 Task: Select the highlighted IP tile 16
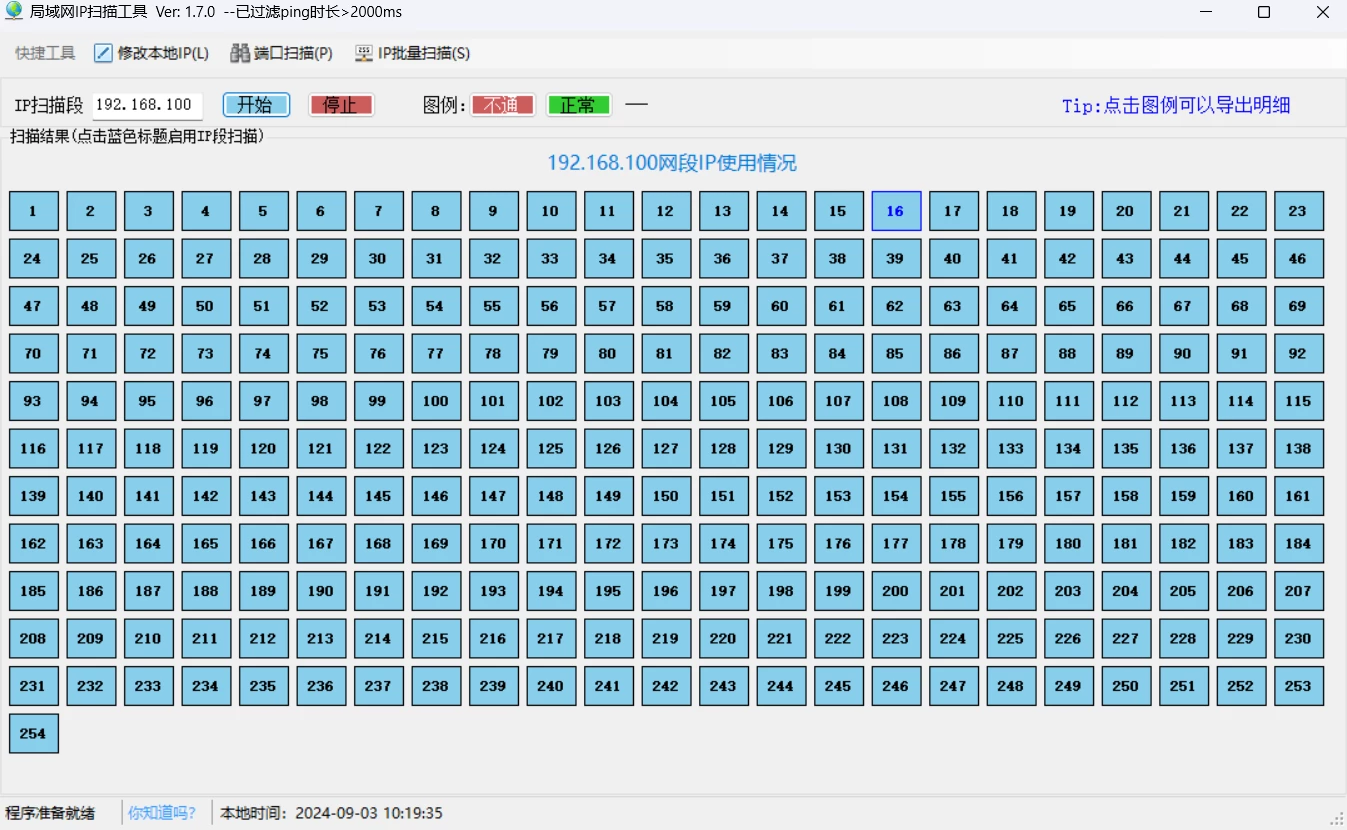coord(895,211)
